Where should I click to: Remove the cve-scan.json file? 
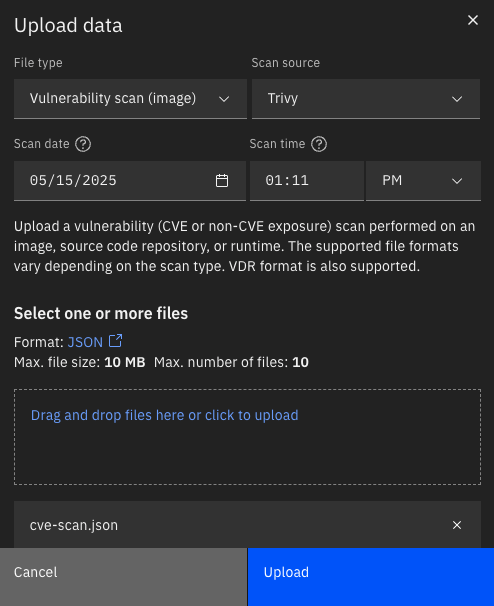pos(457,525)
